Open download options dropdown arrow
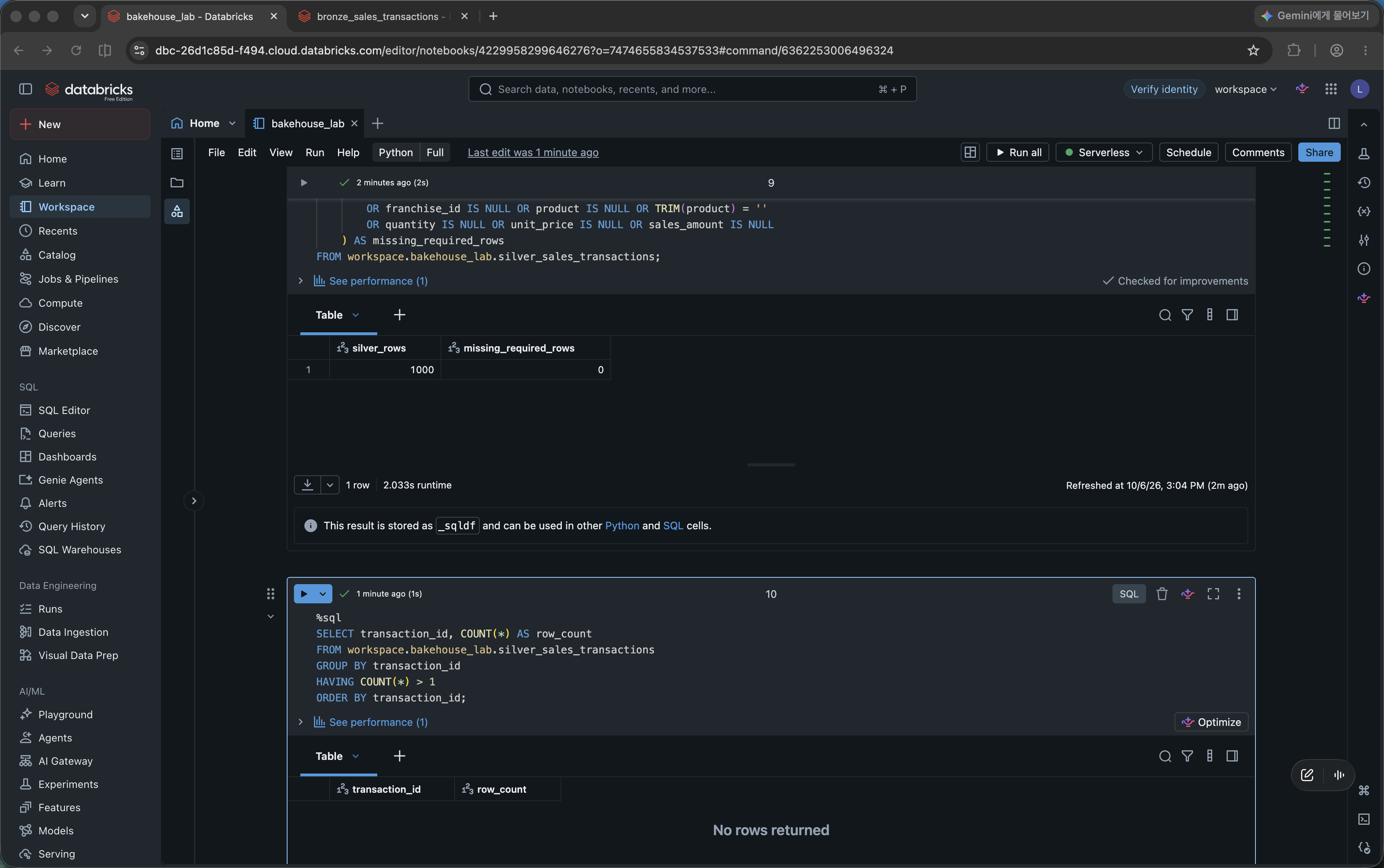The height and width of the screenshot is (868, 1384). [x=330, y=485]
